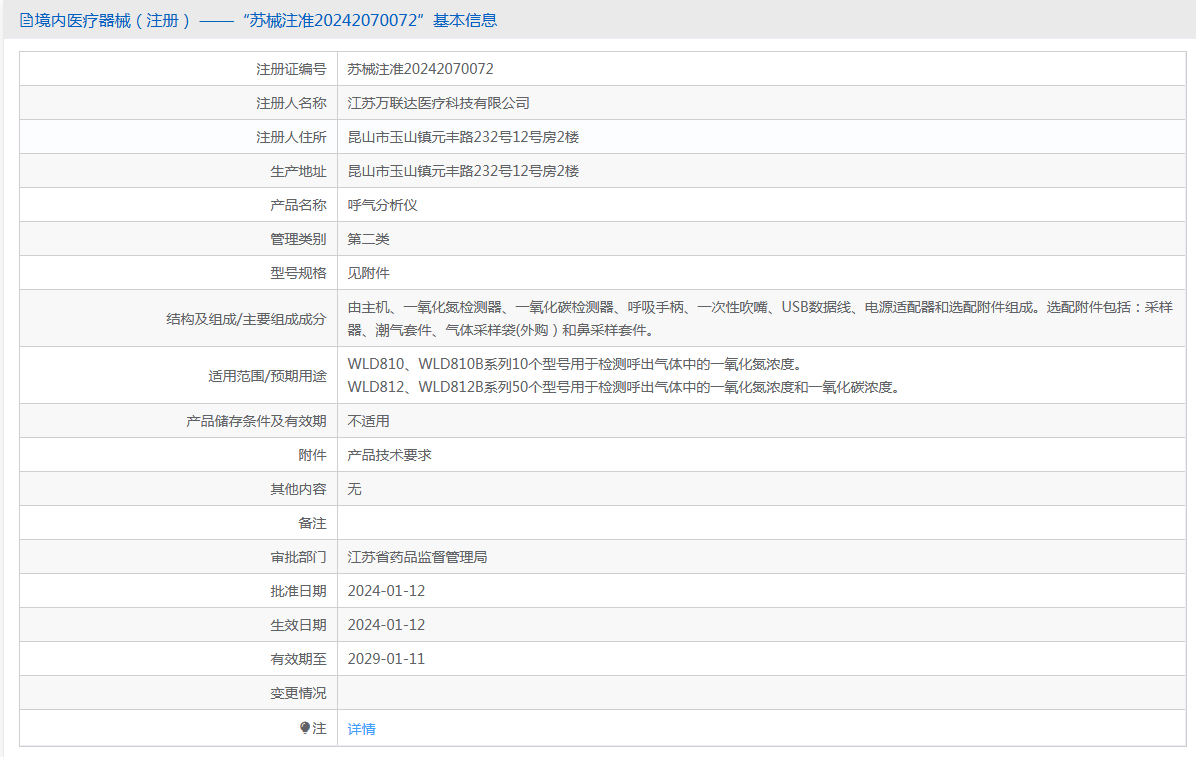The height and width of the screenshot is (757, 1196).
Task: Click expiry date 2029-01-11
Action: pos(386,659)
